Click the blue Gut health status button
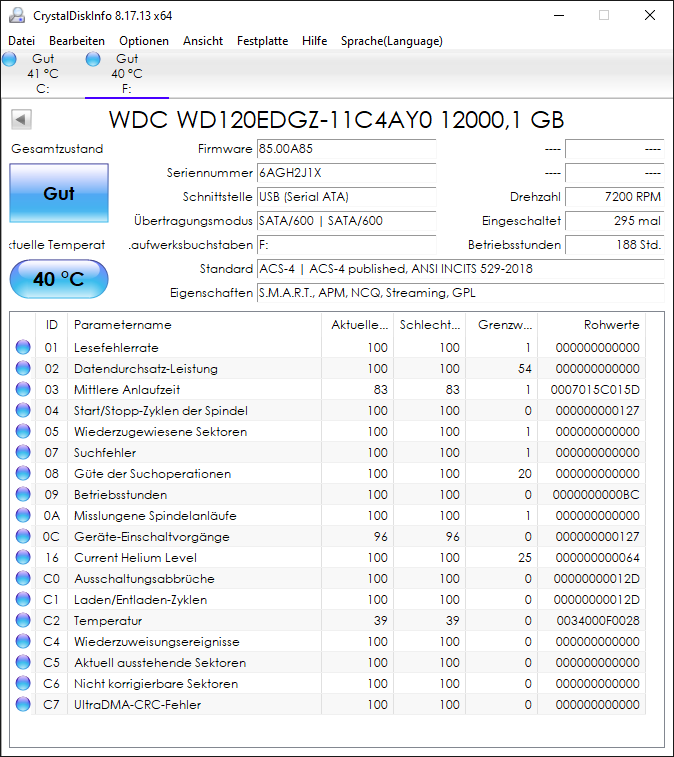Viewport: 674px width, 757px height. (59, 193)
